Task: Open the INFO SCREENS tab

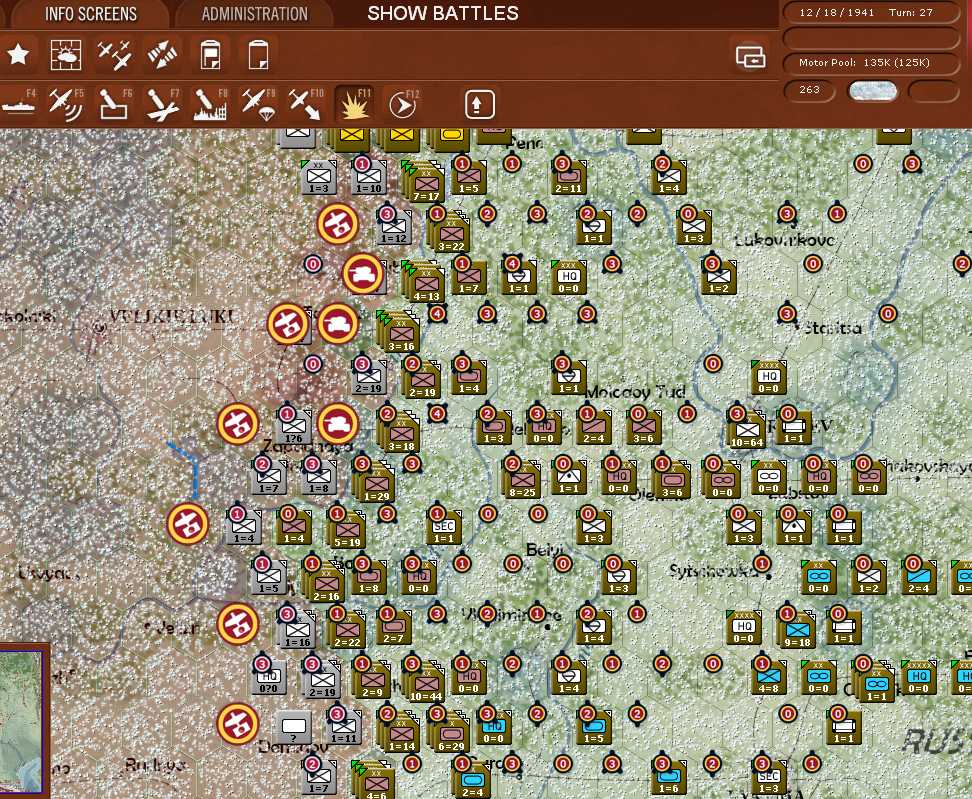Action: coord(91,14)
